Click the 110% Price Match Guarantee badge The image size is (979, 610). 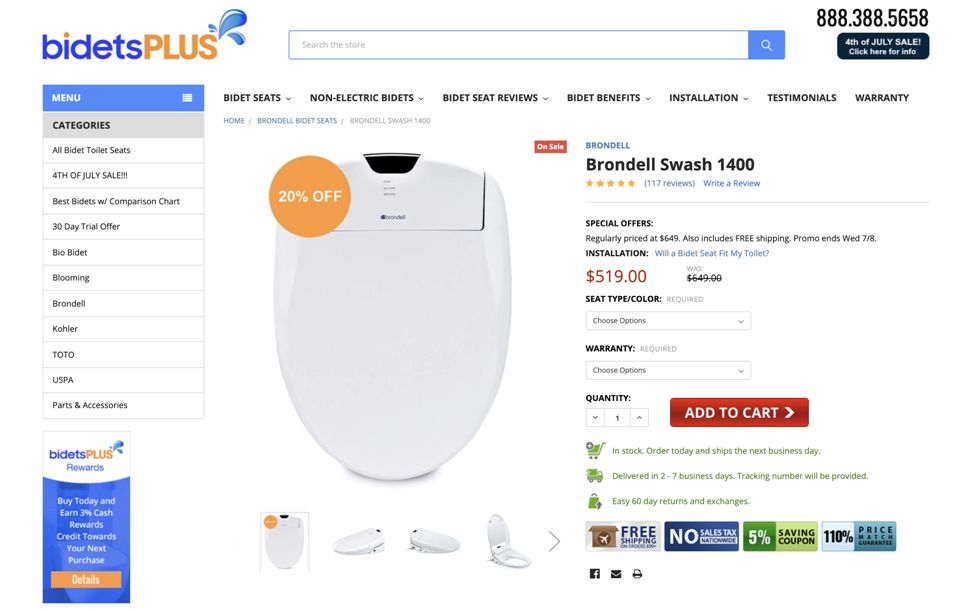coord(858,537)
